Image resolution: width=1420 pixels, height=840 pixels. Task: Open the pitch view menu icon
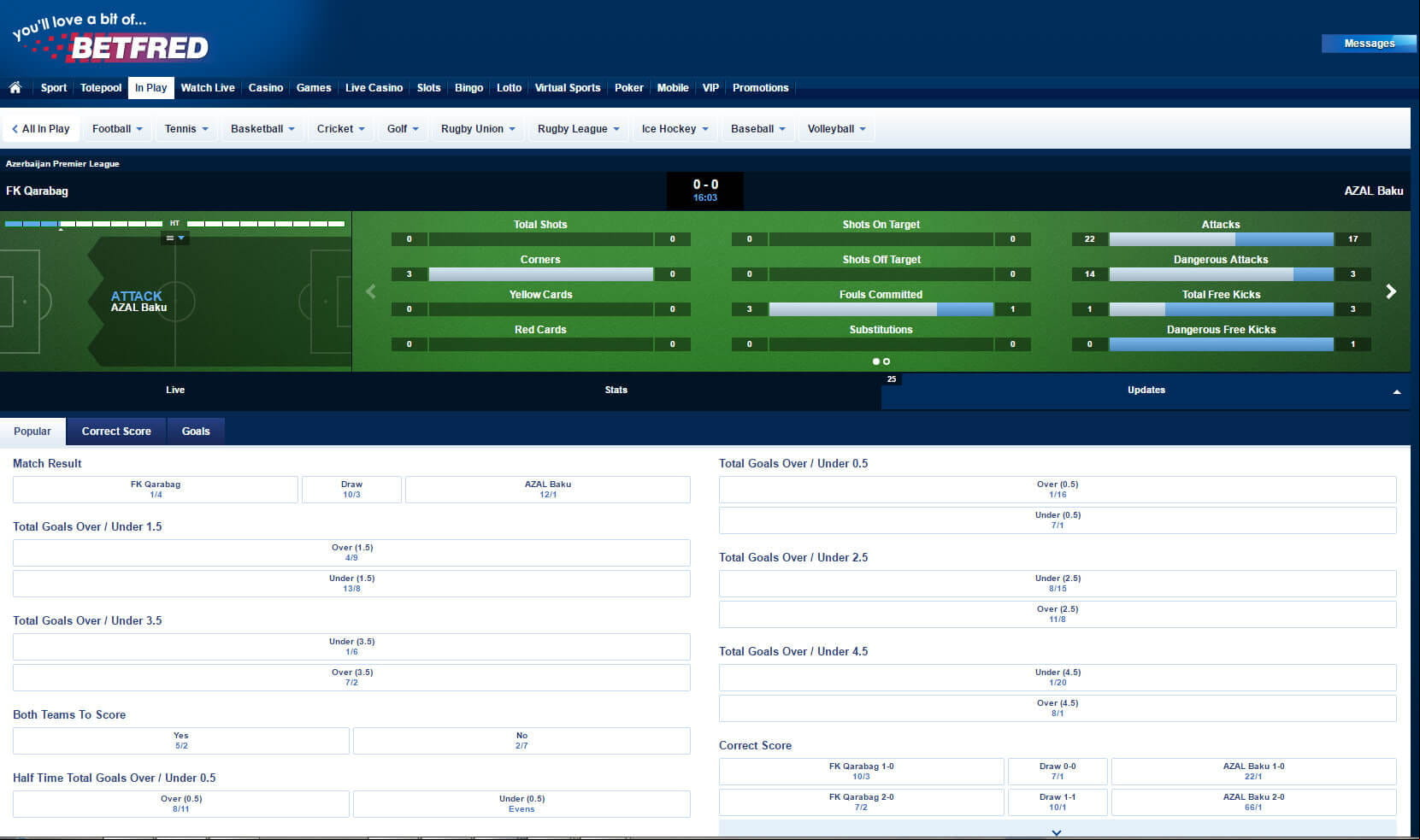pos(174,238)
